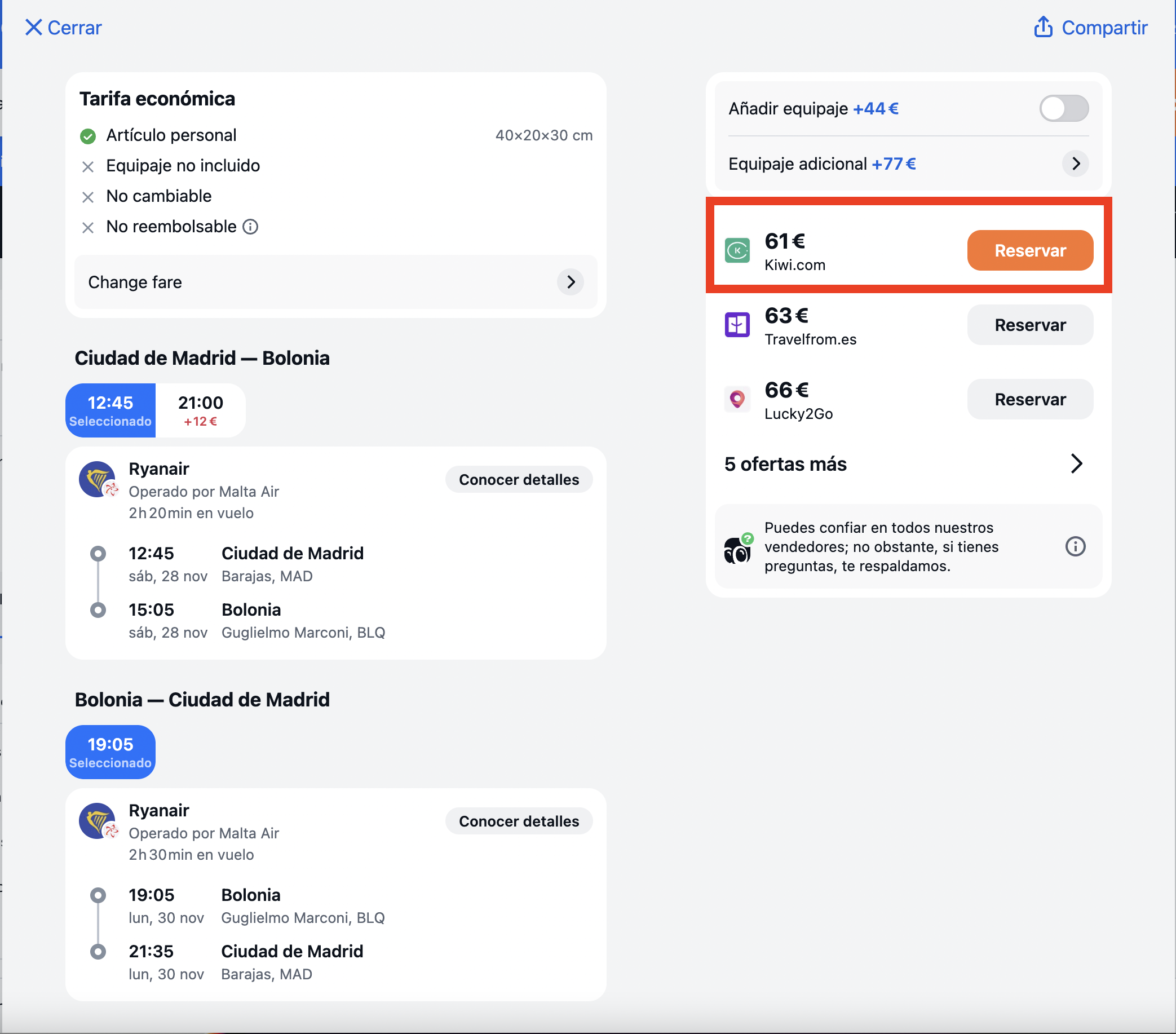Click the X icon beside No reembolsable
Image resolution: width=1176 pixels, height=1034 pixels.
pyautogui.click(x=88, y=228)
